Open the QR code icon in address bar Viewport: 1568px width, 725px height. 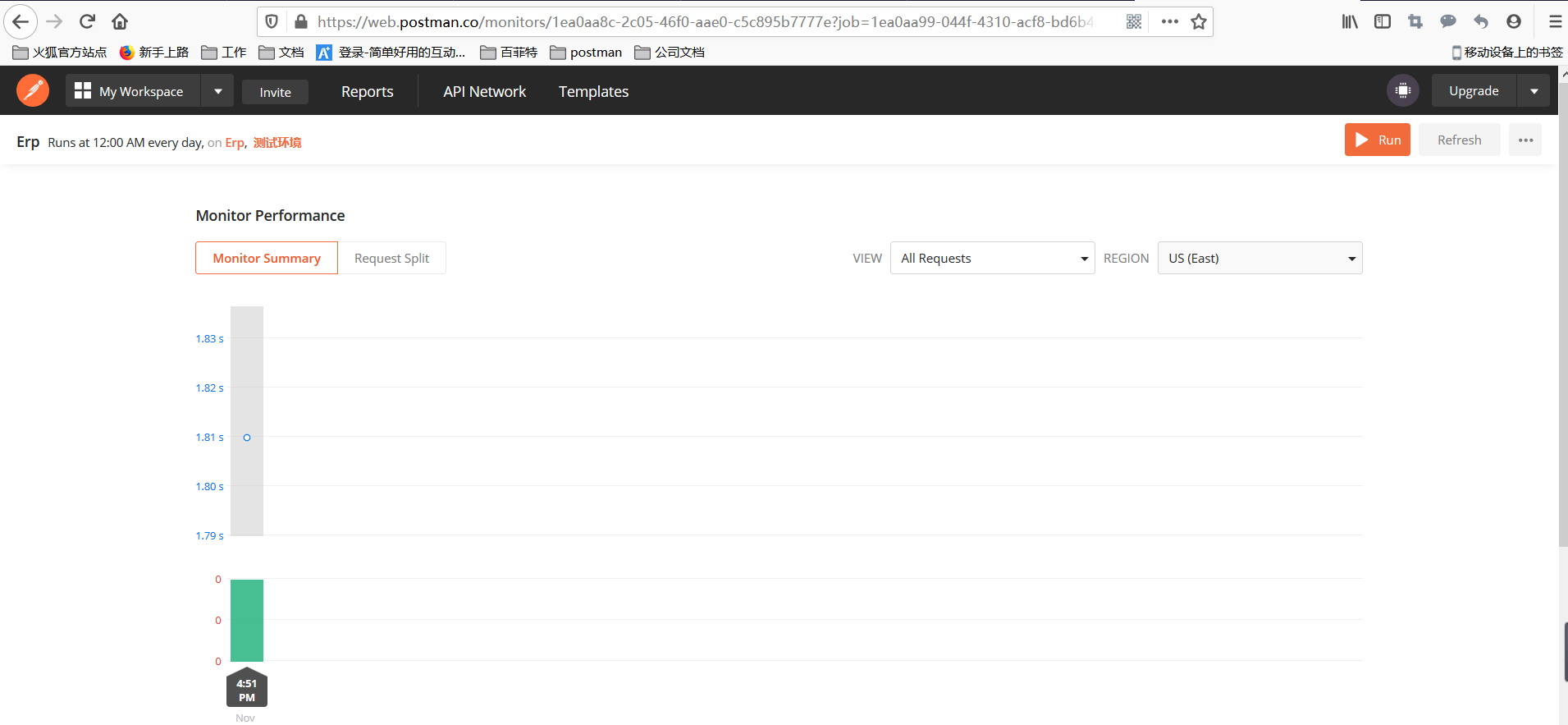click(x=1134, y=22)
